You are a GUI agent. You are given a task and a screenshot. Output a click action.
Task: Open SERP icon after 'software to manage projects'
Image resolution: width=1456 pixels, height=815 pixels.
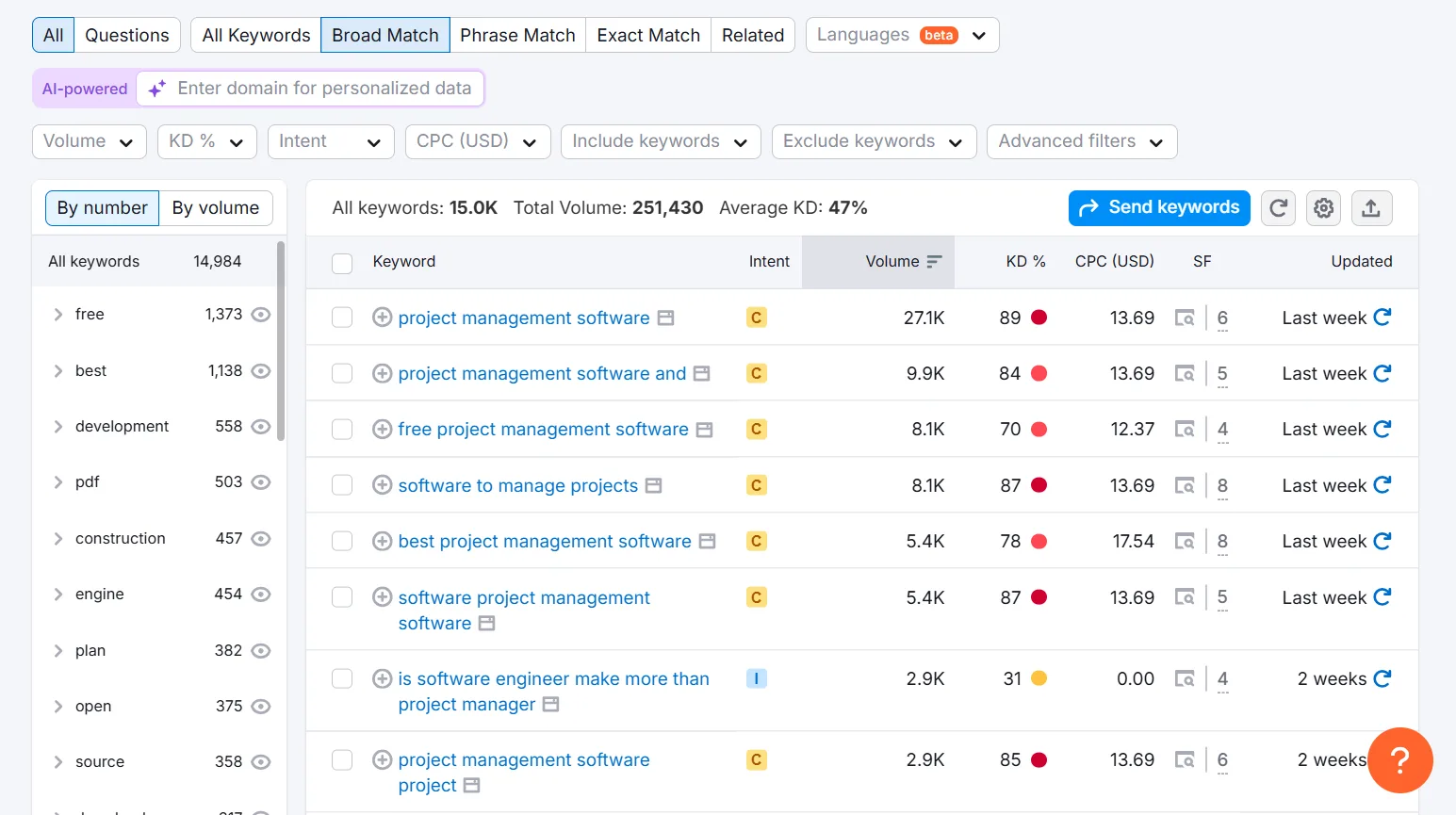tap(653, 486)
